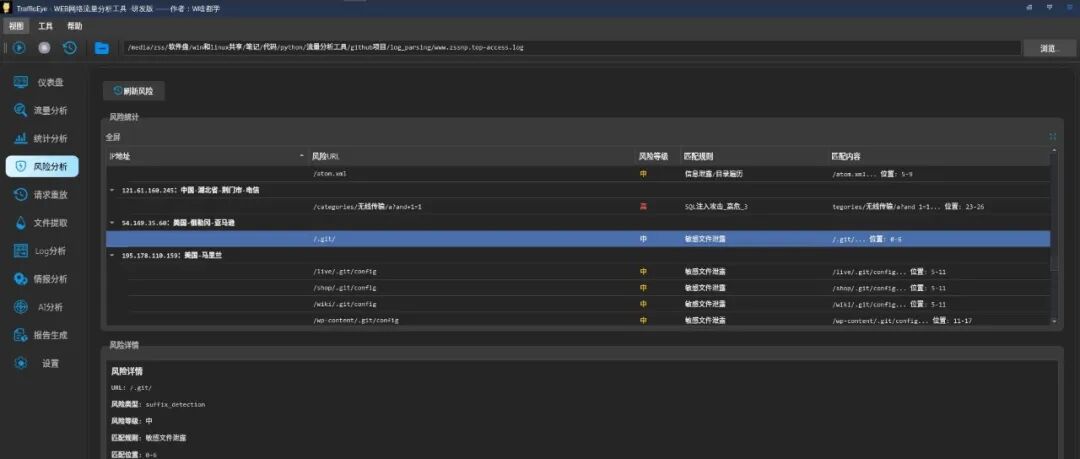This screenshot has height=459, width=1080.
Task: Click the TrafficEye app logo icon
Action: point(8,8)
